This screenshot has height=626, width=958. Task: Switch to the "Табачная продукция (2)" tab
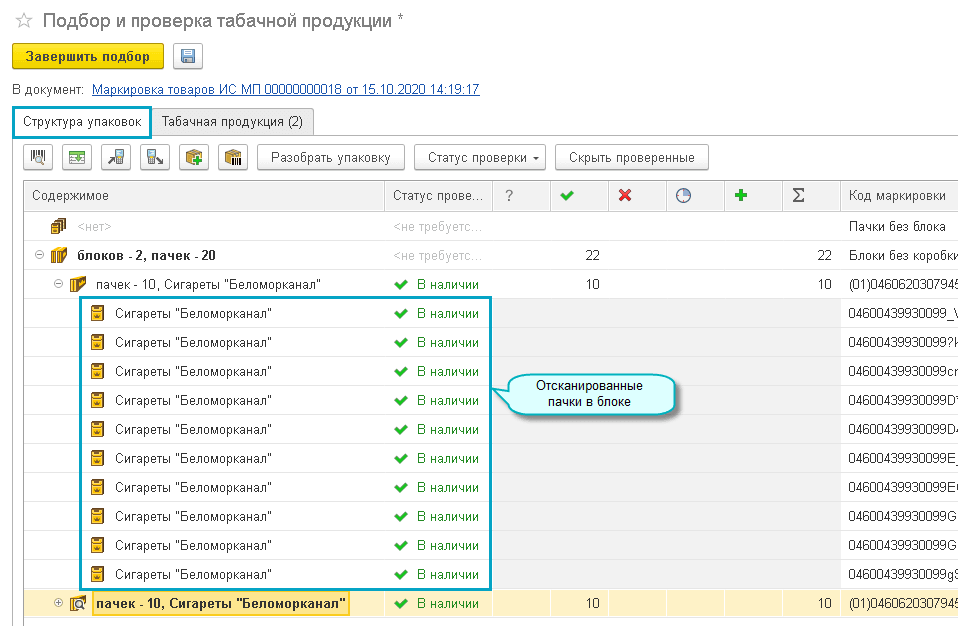click(232, 122)
